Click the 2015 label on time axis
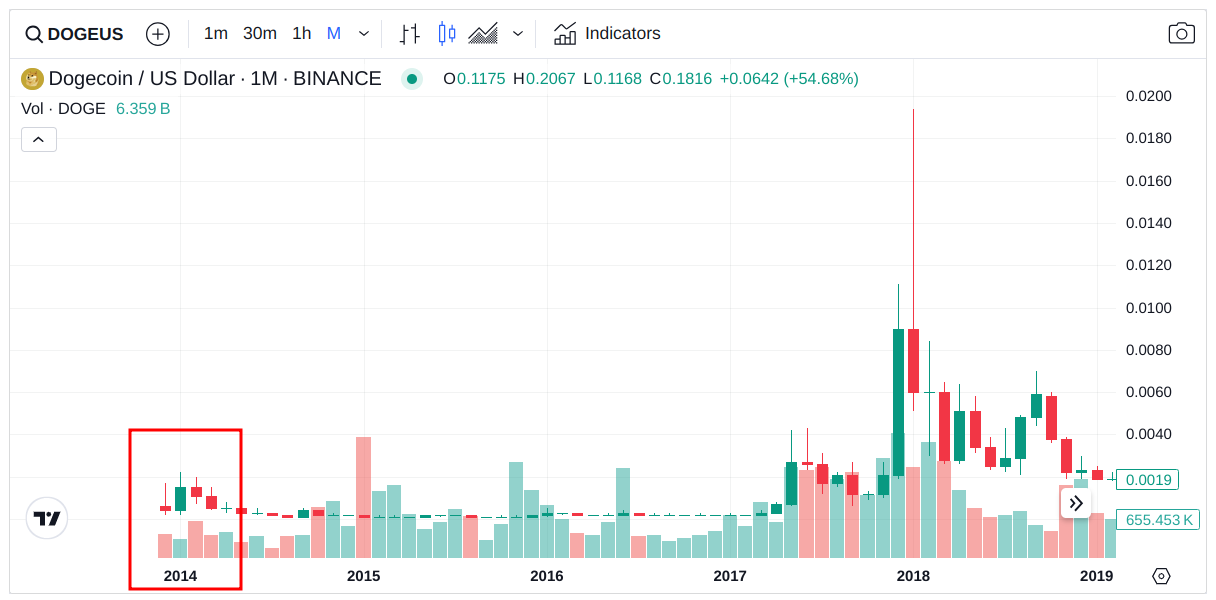 (364, 576)
